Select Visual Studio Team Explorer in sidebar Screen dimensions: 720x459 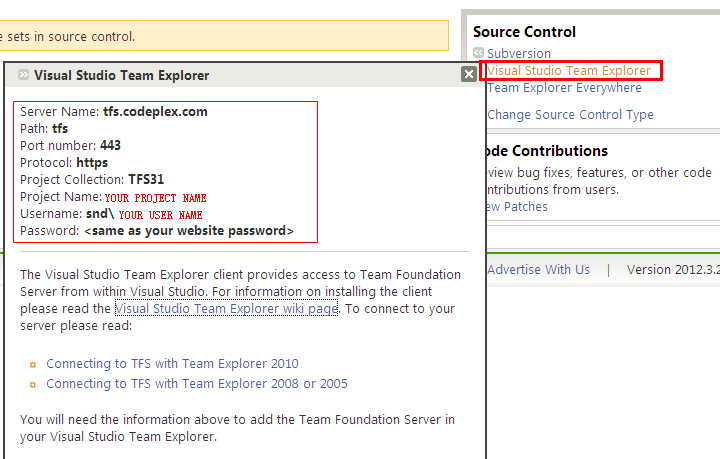pyautogui.click(x=569, y=71)
